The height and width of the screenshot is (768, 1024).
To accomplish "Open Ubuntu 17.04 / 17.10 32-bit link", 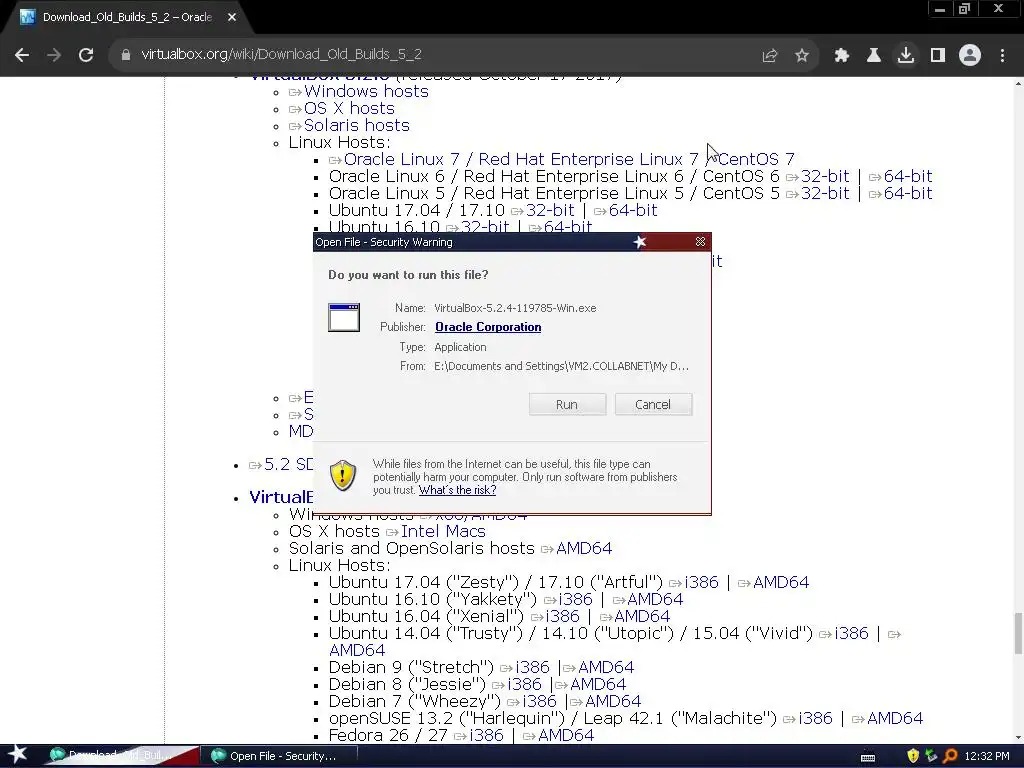I will (550, 210).
